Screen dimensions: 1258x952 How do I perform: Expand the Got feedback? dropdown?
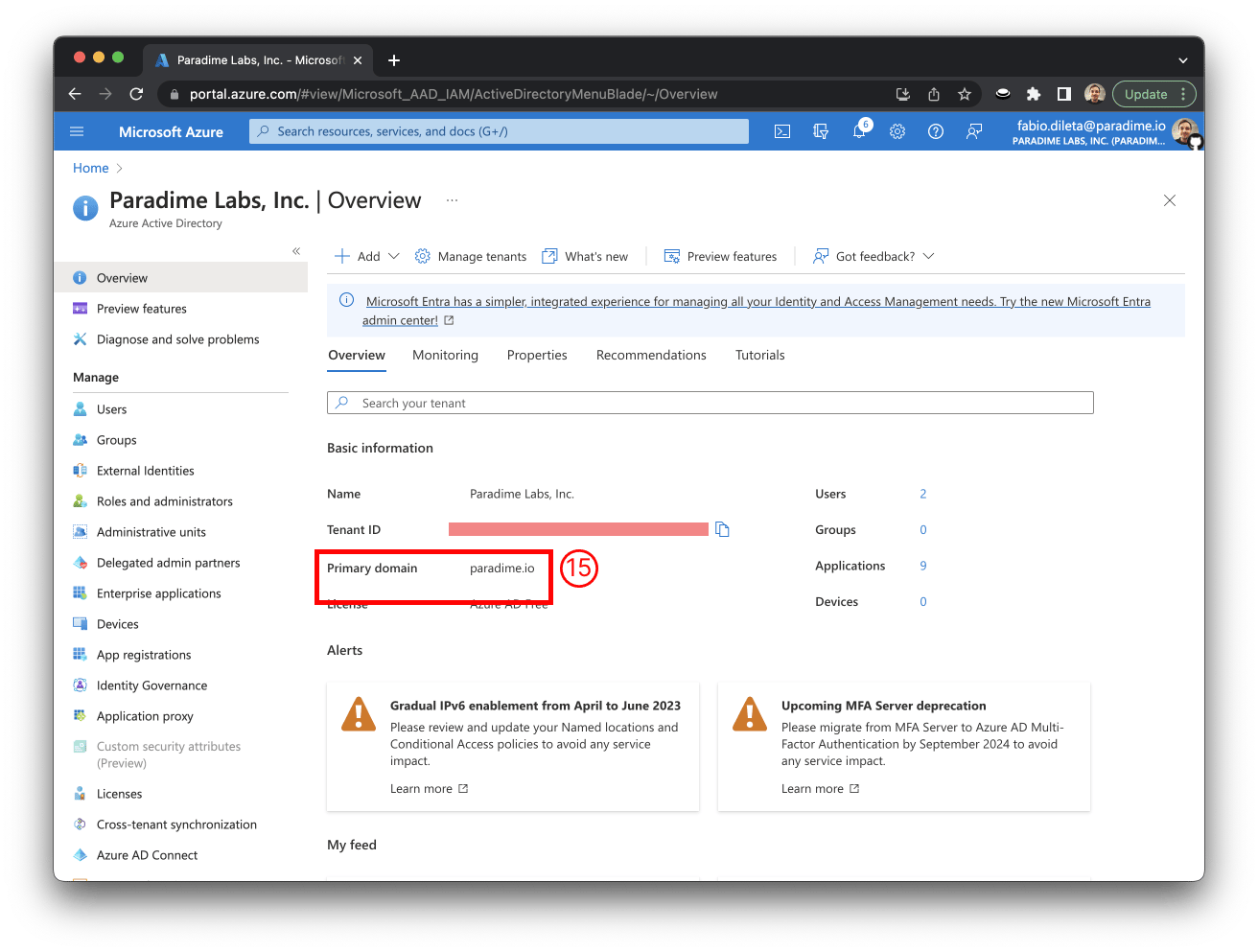click(874, 256)
